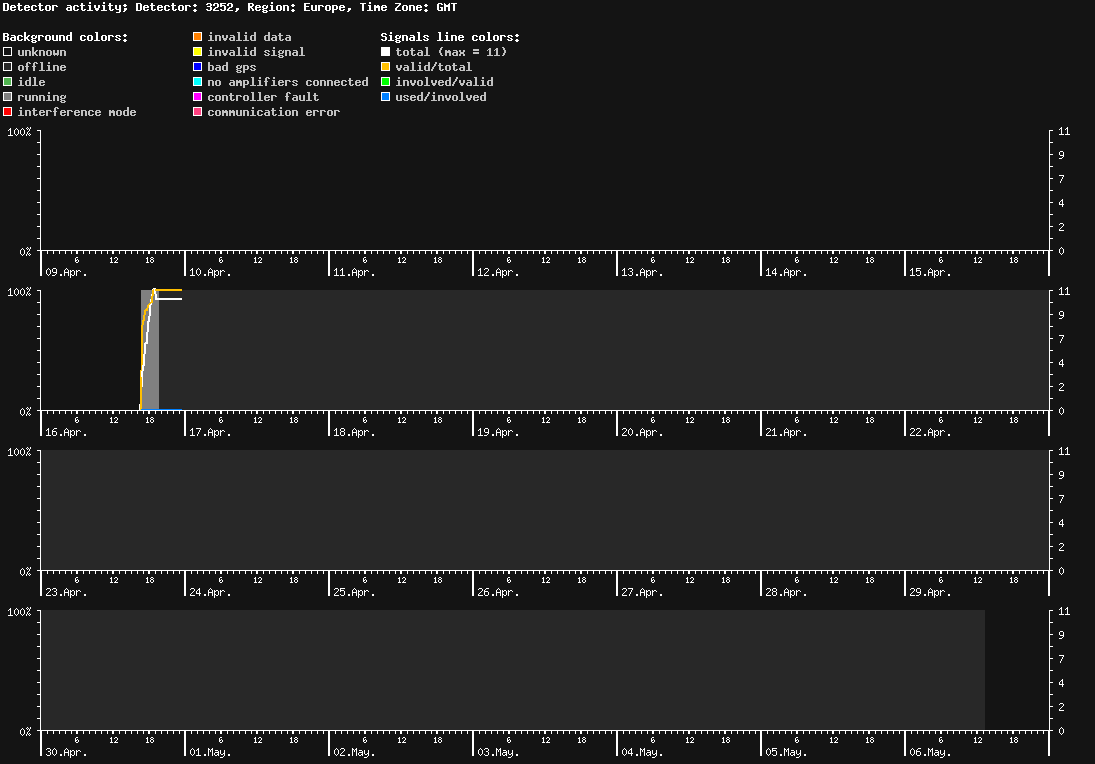Click the 'Signals line colors:' heading
Screen dimensions: 1095x764
click(x=450, y=37)
